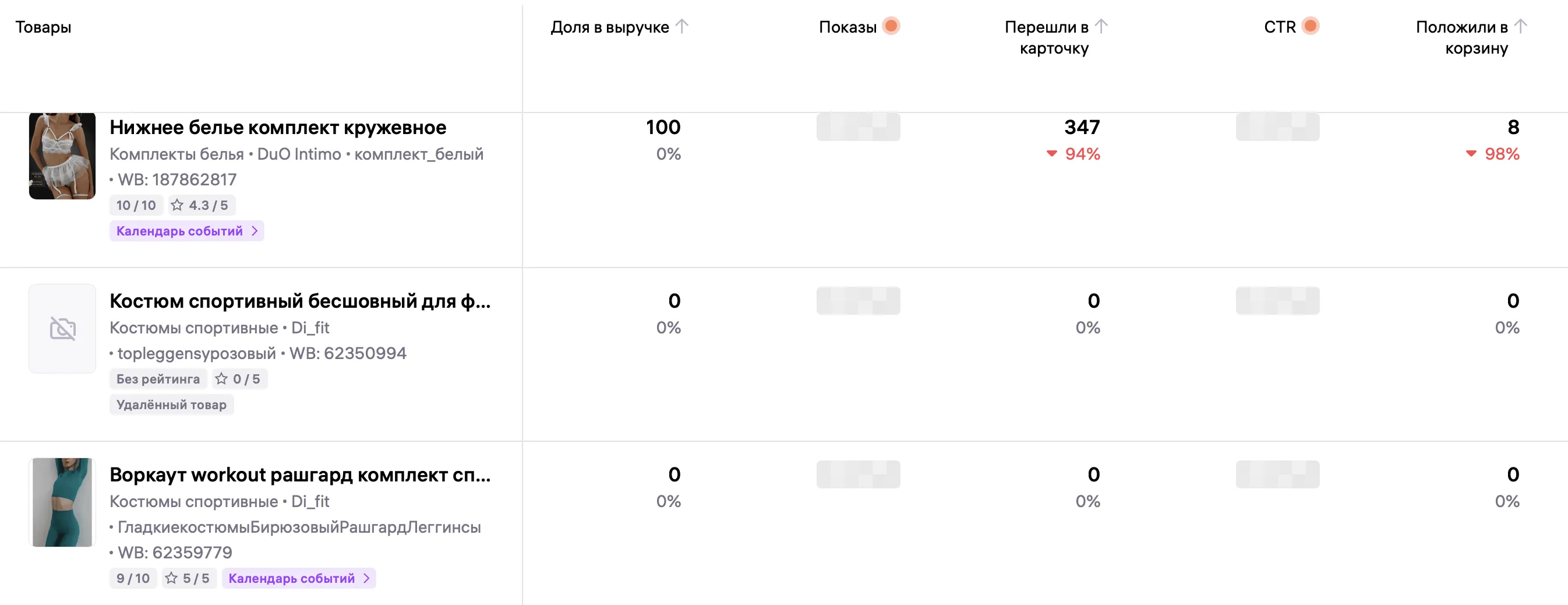Click the red decline triangle beside 94%

coord(1051,154)
